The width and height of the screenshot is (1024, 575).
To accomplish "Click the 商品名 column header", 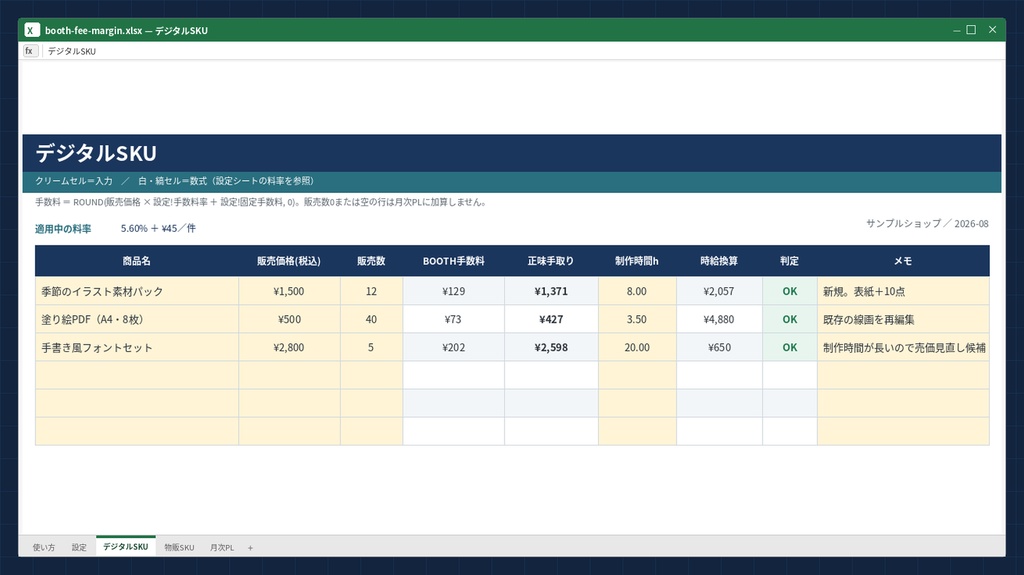I will [x=136, y=261].
